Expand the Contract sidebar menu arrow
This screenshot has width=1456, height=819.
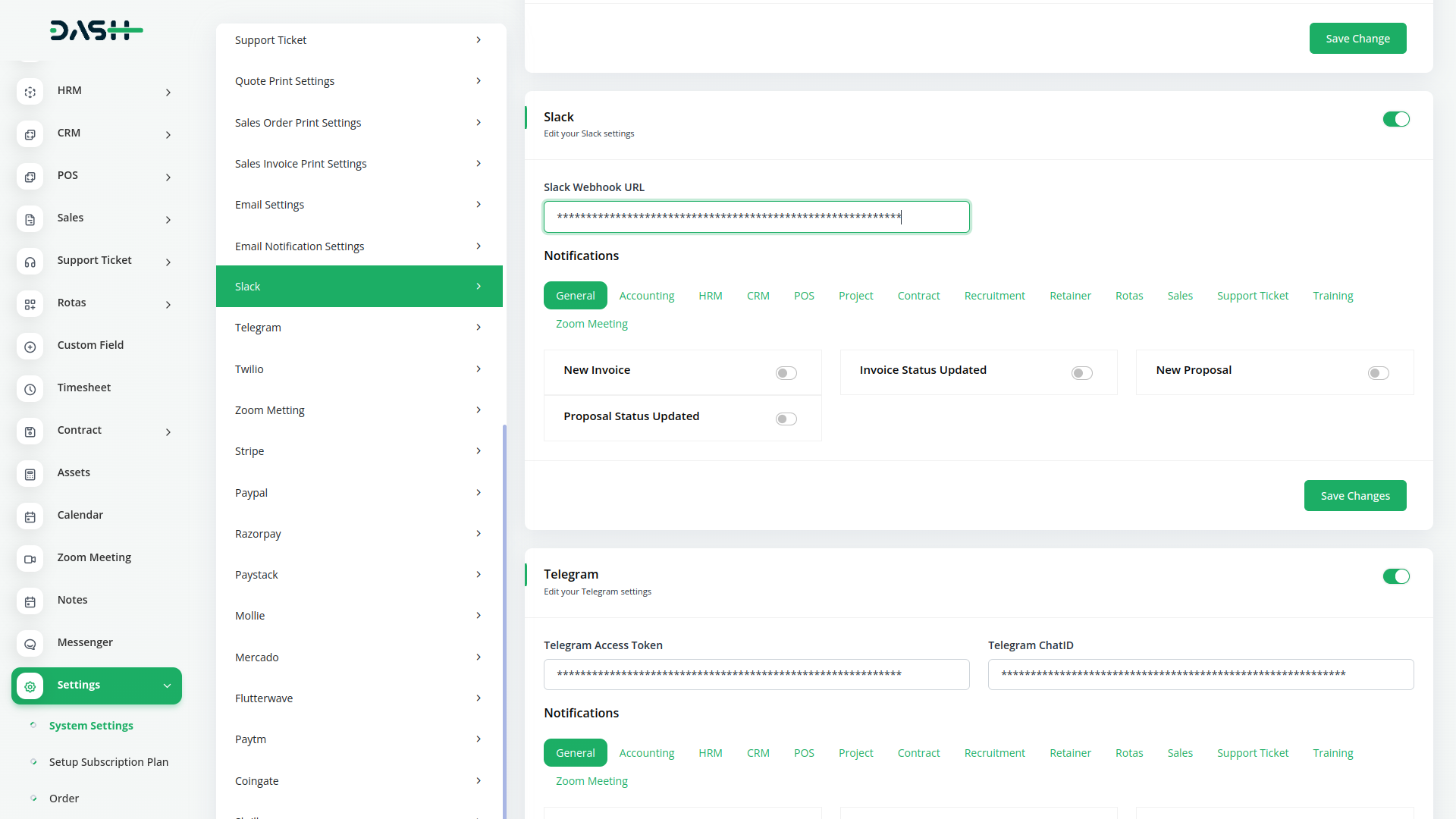168,432
